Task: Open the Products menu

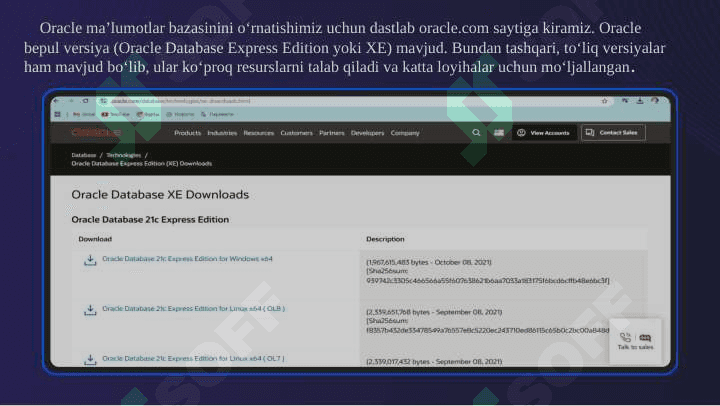Action: coord(187,133)
